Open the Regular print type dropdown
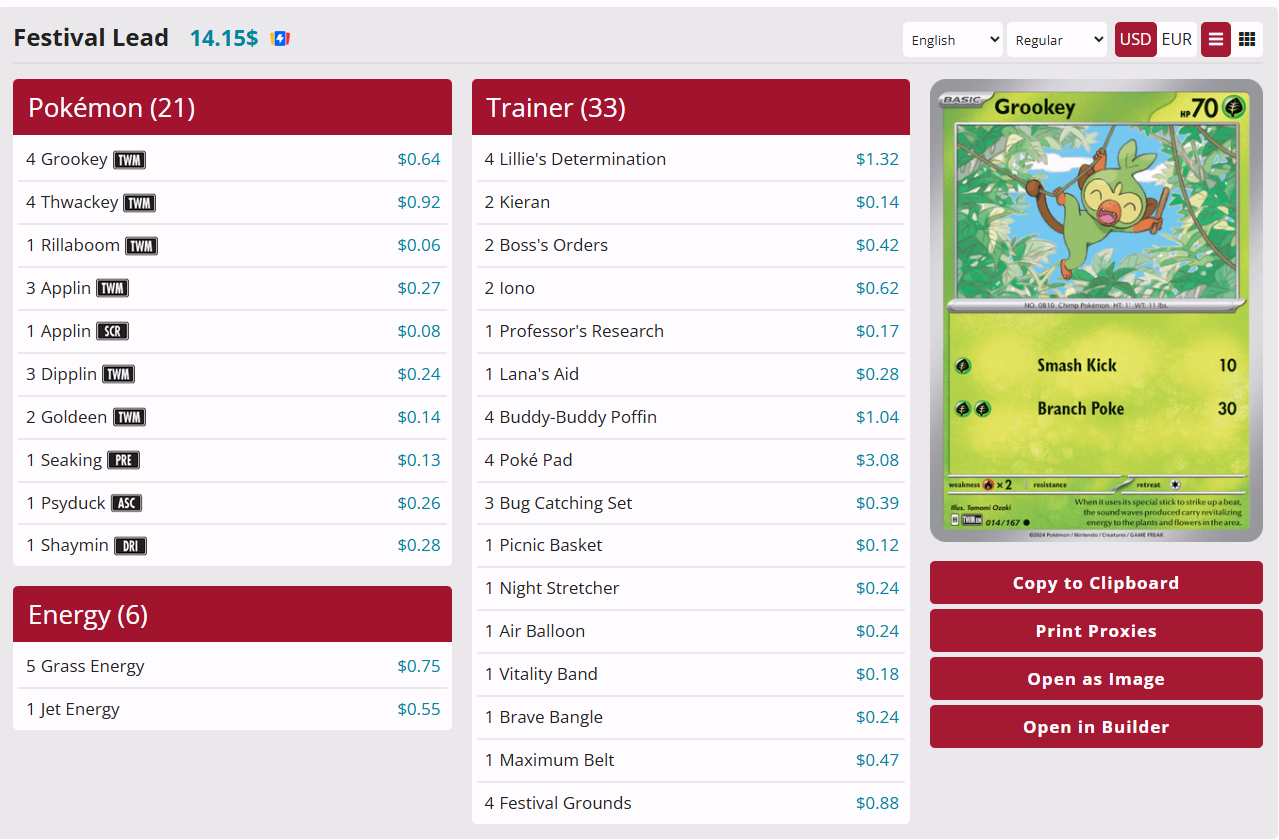1279x840 pixels. [1057, 39]
